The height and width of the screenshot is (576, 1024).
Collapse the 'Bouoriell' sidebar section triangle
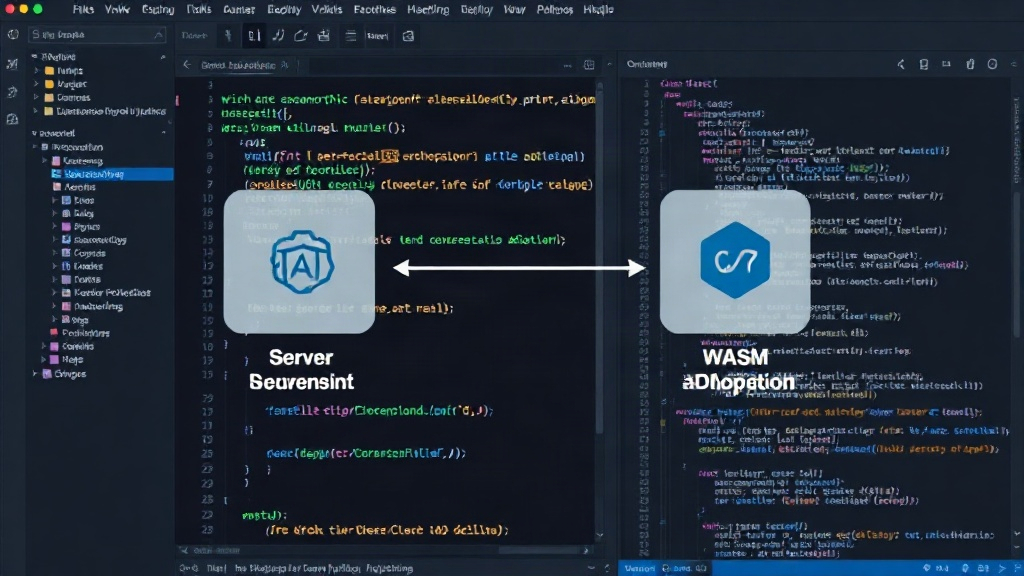point(34,133)
